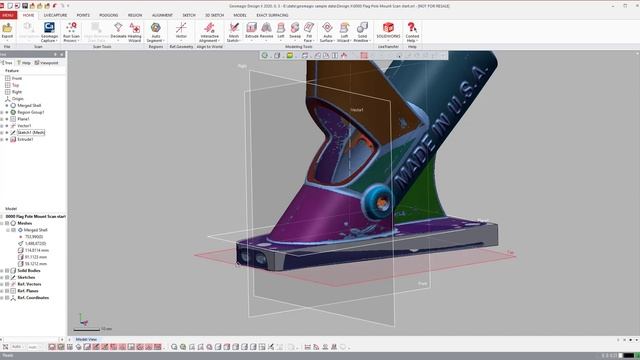Select Top plane in feature tree

pos(16,85)
